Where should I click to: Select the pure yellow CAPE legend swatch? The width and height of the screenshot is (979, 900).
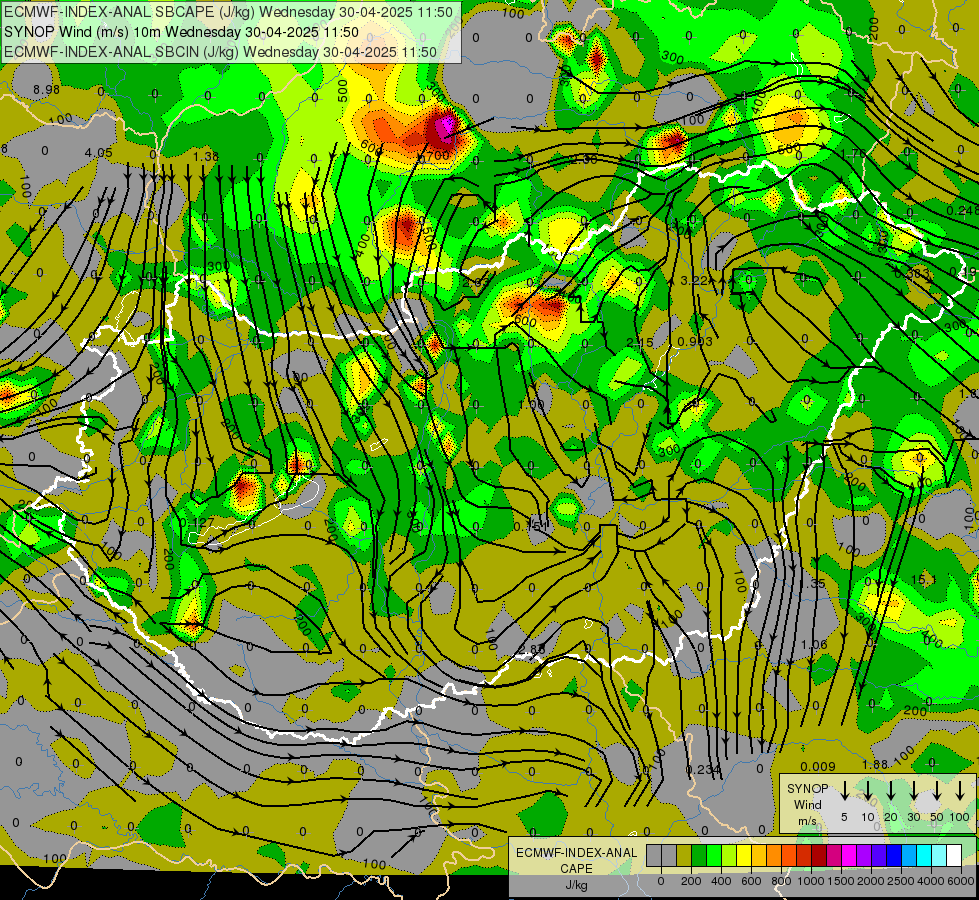(x=744, y=856)
